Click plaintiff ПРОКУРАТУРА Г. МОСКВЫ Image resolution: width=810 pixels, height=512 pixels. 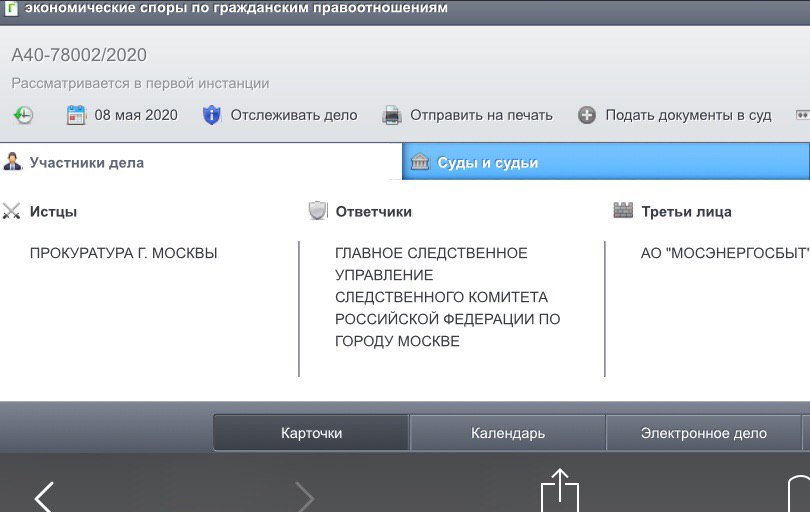pos(123,253)
